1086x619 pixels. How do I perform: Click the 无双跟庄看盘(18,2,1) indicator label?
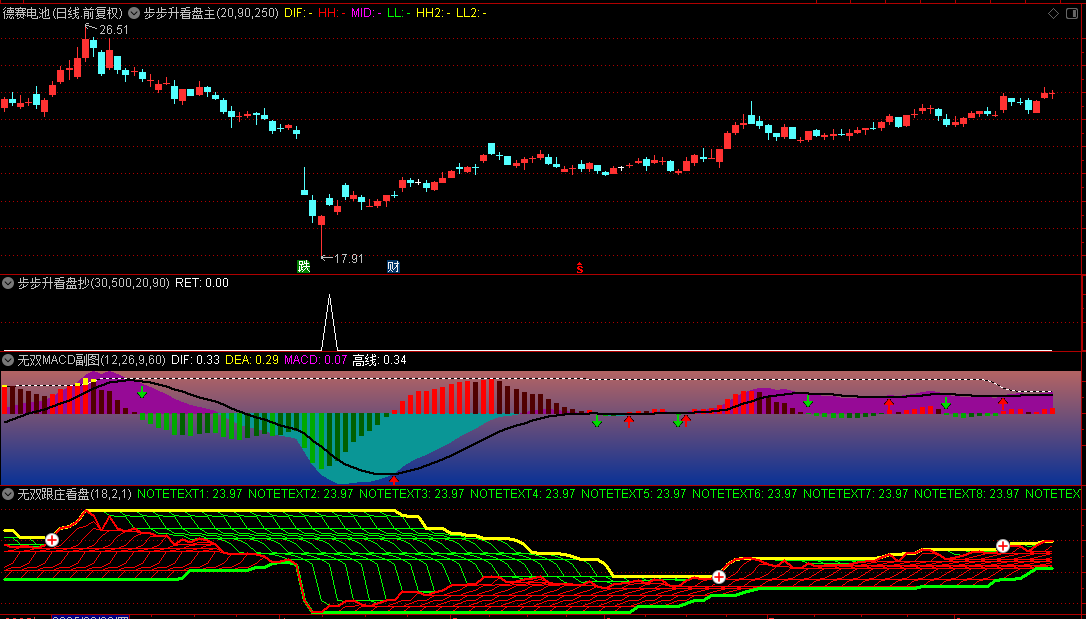click(75, 494)
